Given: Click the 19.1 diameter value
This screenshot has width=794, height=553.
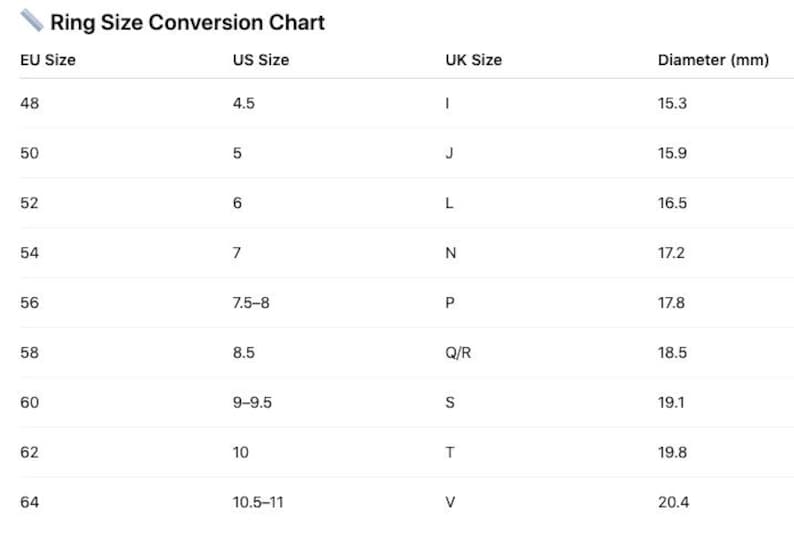Looking at the screenshot, I should point(671,403).
